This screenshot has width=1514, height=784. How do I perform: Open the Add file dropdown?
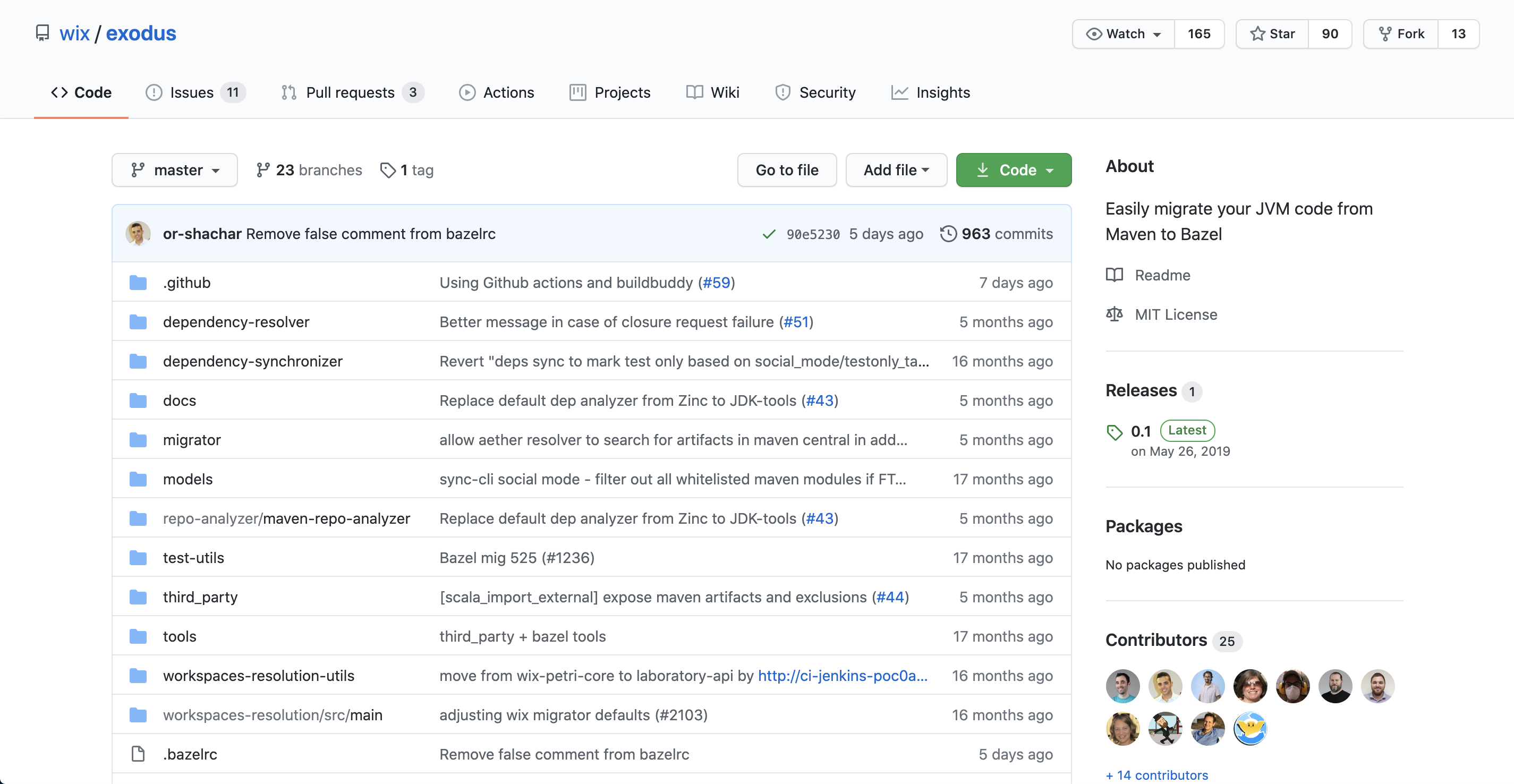(896, 171)
